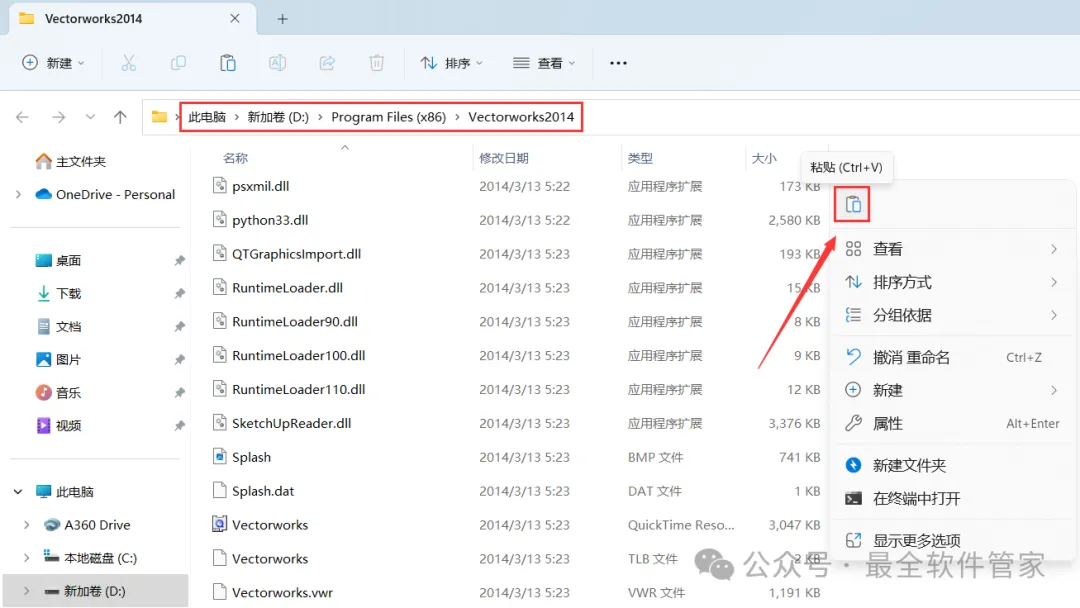
Task: Unpin Desktop (桌面) via its pin icon
Action: pos(180,260)
